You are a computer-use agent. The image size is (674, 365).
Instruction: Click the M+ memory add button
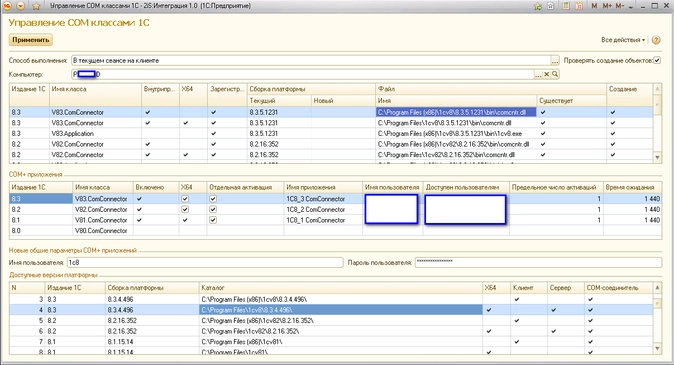(x=607, y=6)
